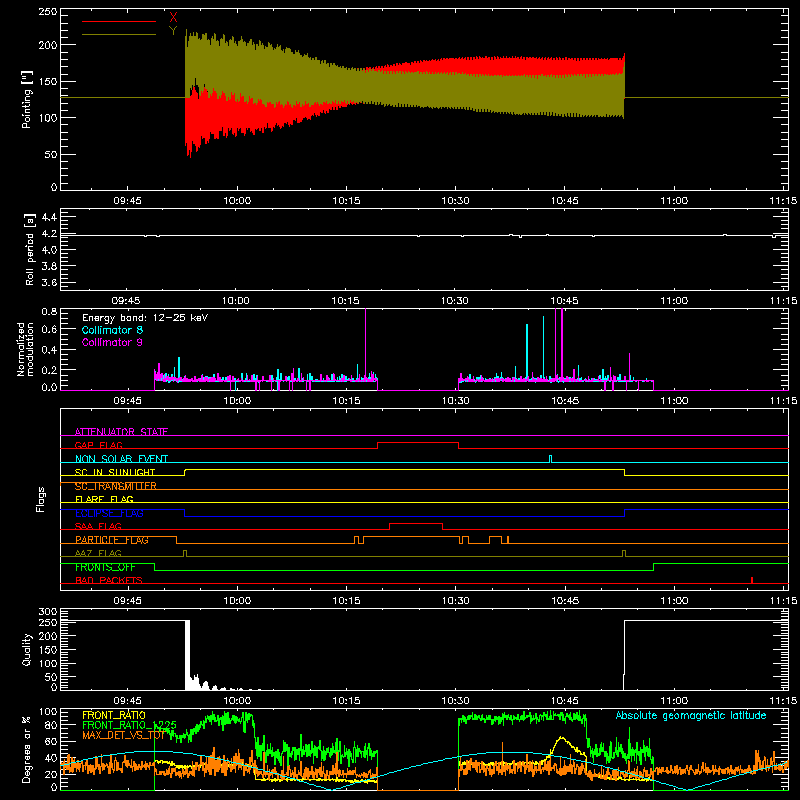Click the 0.8 tick on modulation axis

[x=49, y=311]
